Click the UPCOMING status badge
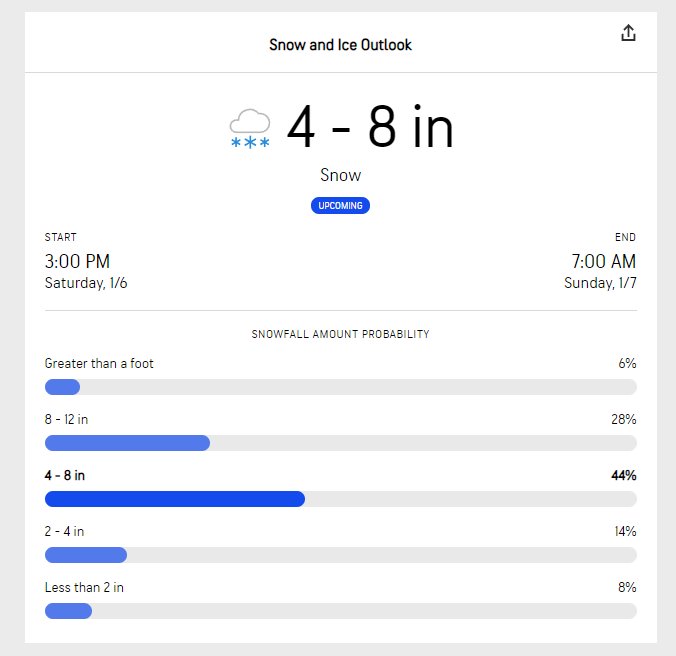676x656 pixels. point(340,206)
